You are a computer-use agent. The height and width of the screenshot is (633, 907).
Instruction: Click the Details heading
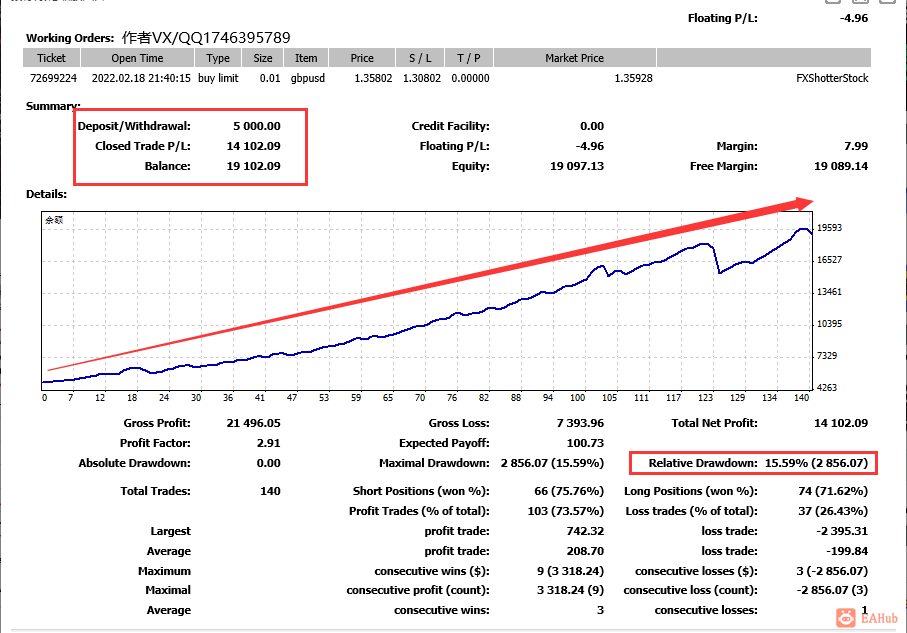pos(46,194)
